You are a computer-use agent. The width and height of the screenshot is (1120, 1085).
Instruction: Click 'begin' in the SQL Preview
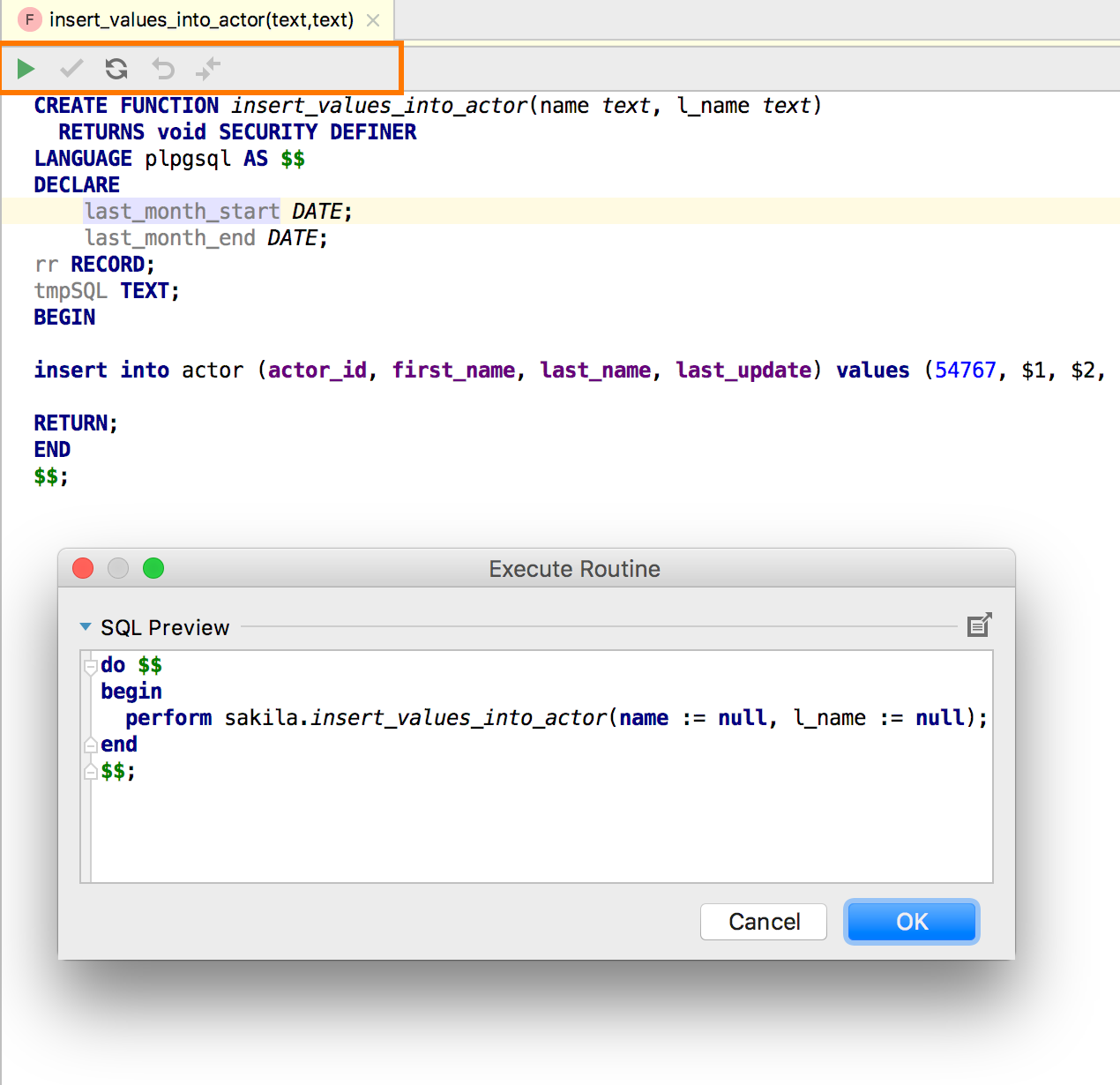tap(131, 692)
